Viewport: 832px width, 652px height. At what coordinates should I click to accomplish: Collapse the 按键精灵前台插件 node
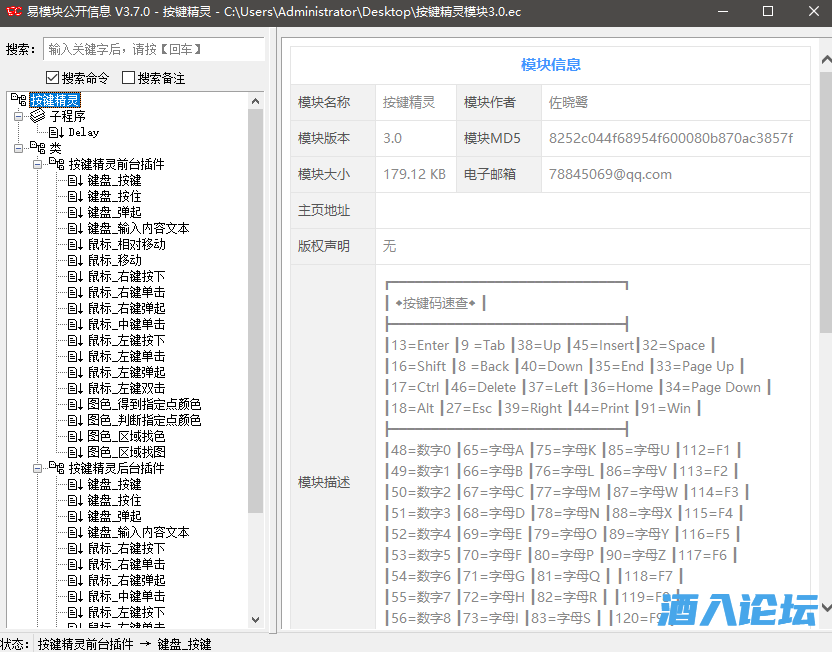(37, 164)
